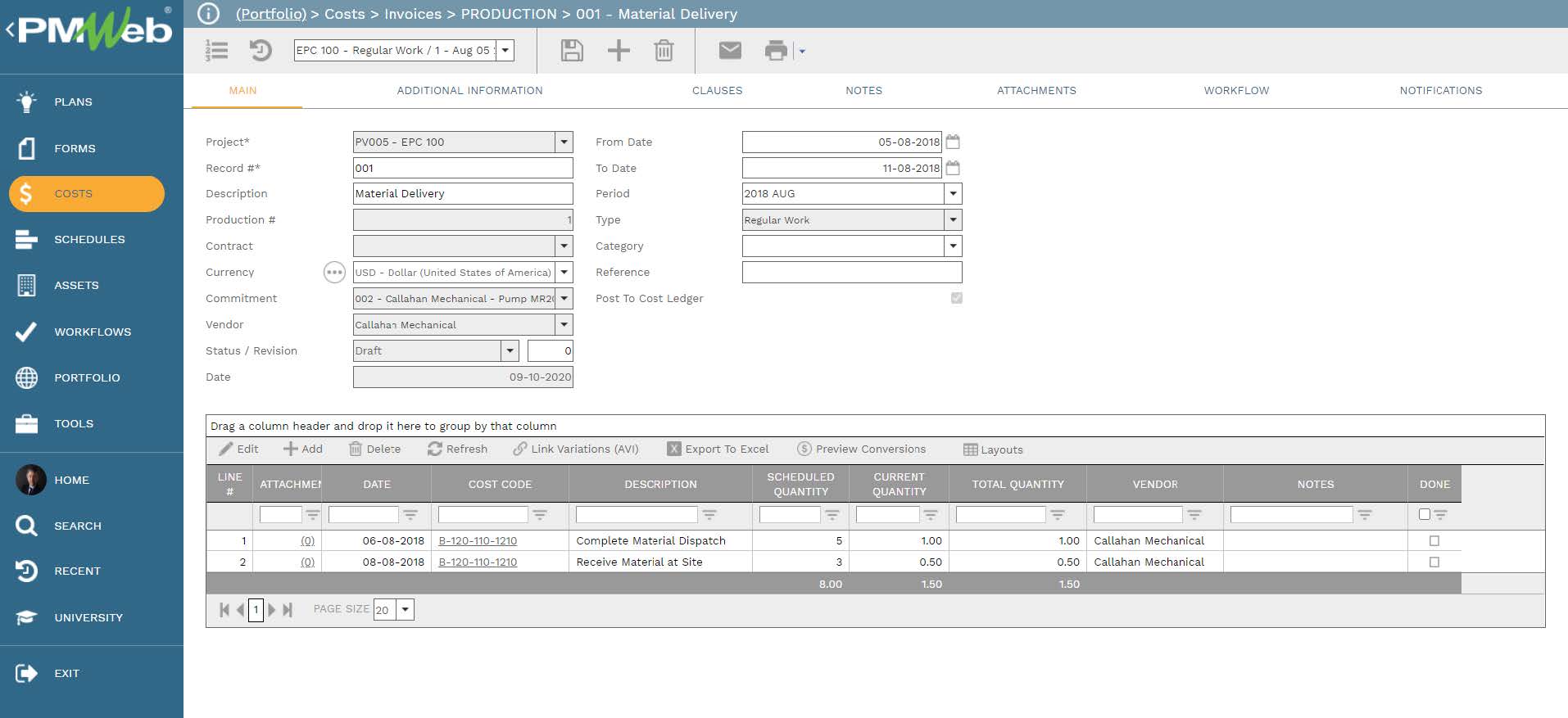Collapse the sidebar via PMWeb logo arrow
The height and width of the screenshot is (718, 1568).
point(10,30)
